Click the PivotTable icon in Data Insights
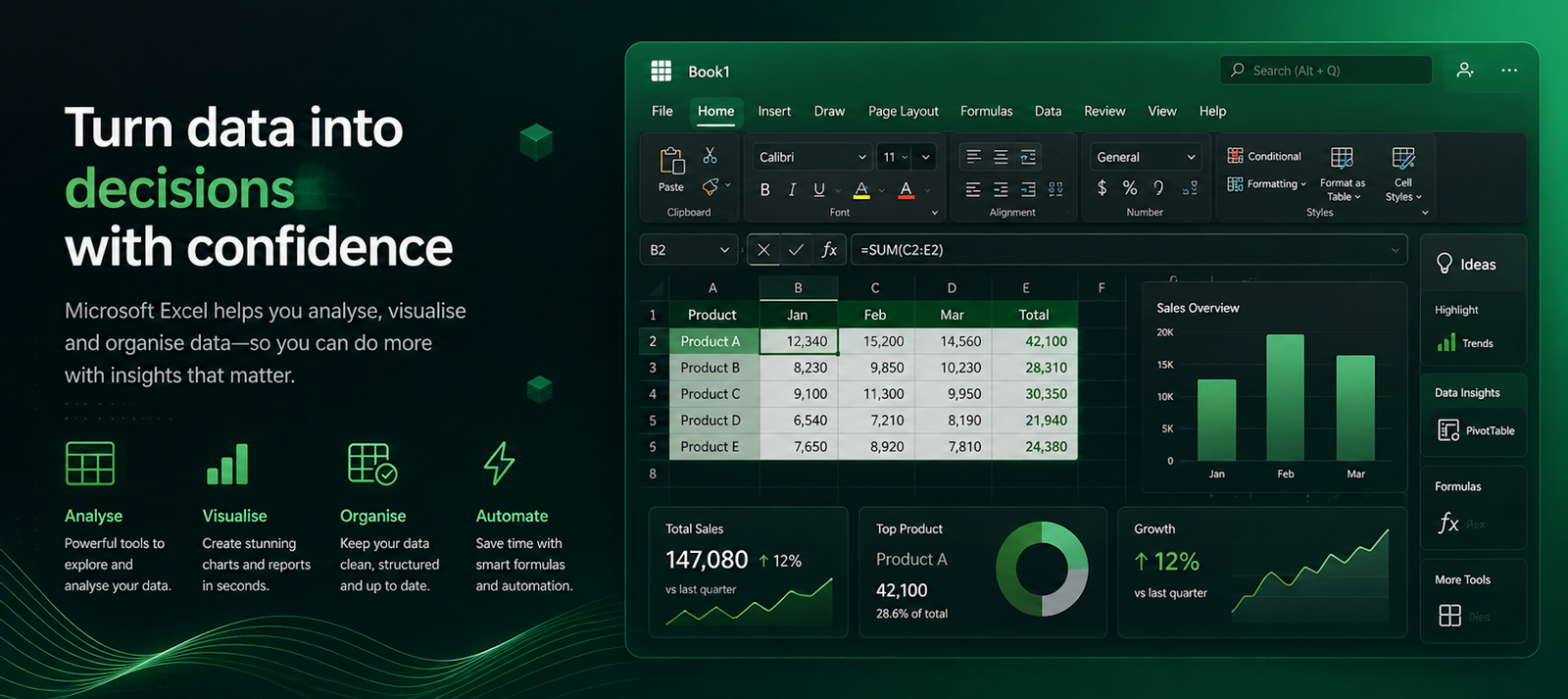 [1448, 429]
